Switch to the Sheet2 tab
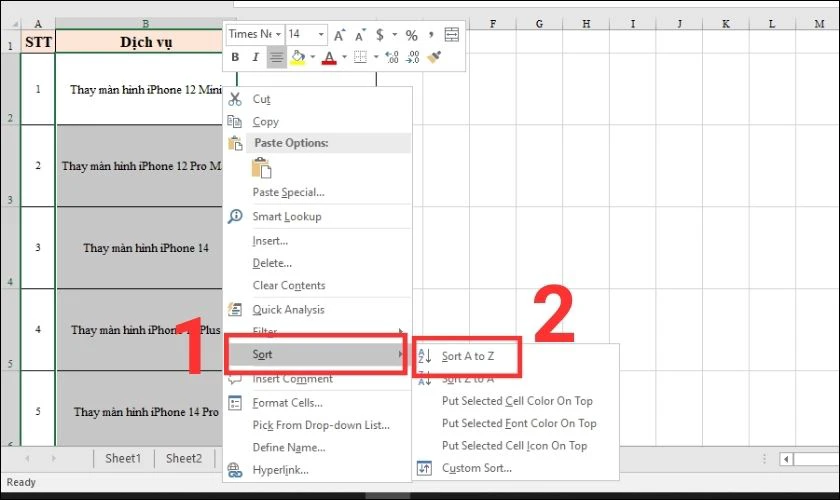The image size is (840, 500). pyautogui.click(x=184, y=458)
